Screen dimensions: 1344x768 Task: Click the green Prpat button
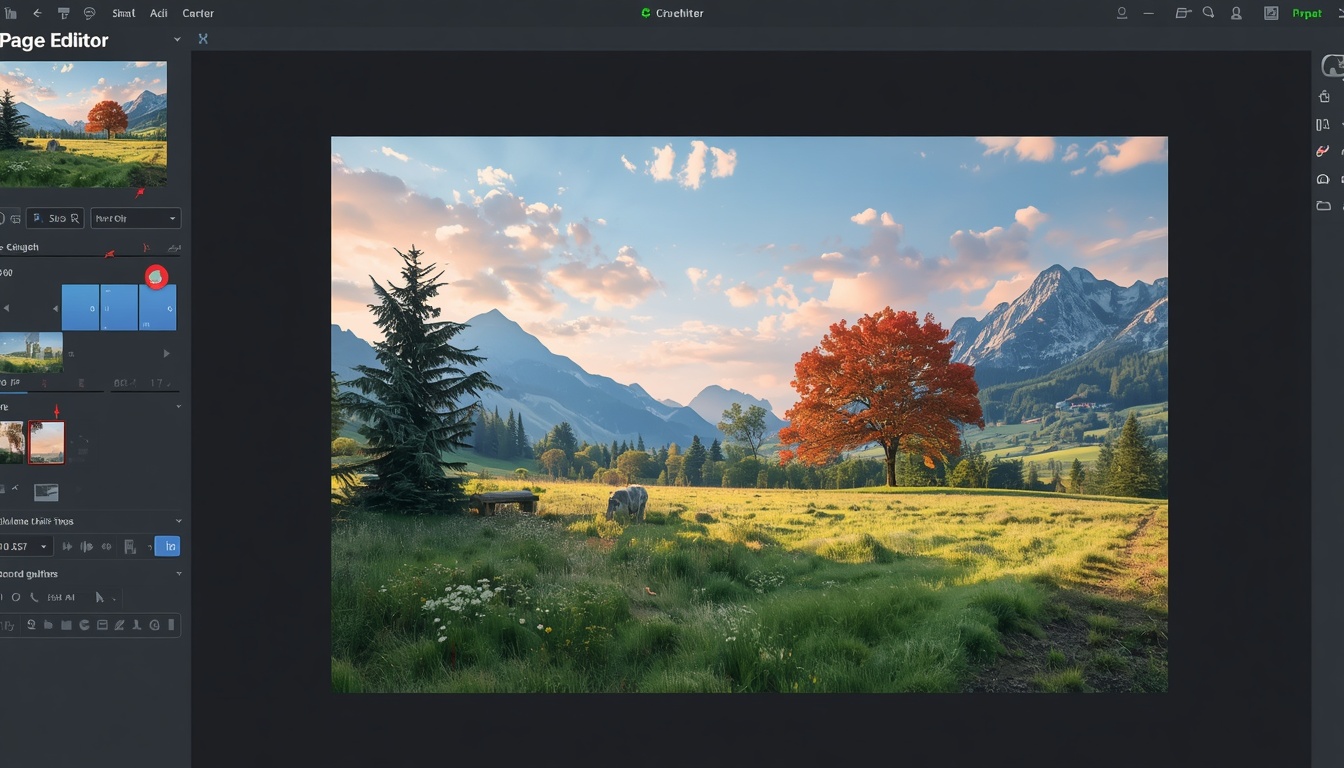[1307, 13]
